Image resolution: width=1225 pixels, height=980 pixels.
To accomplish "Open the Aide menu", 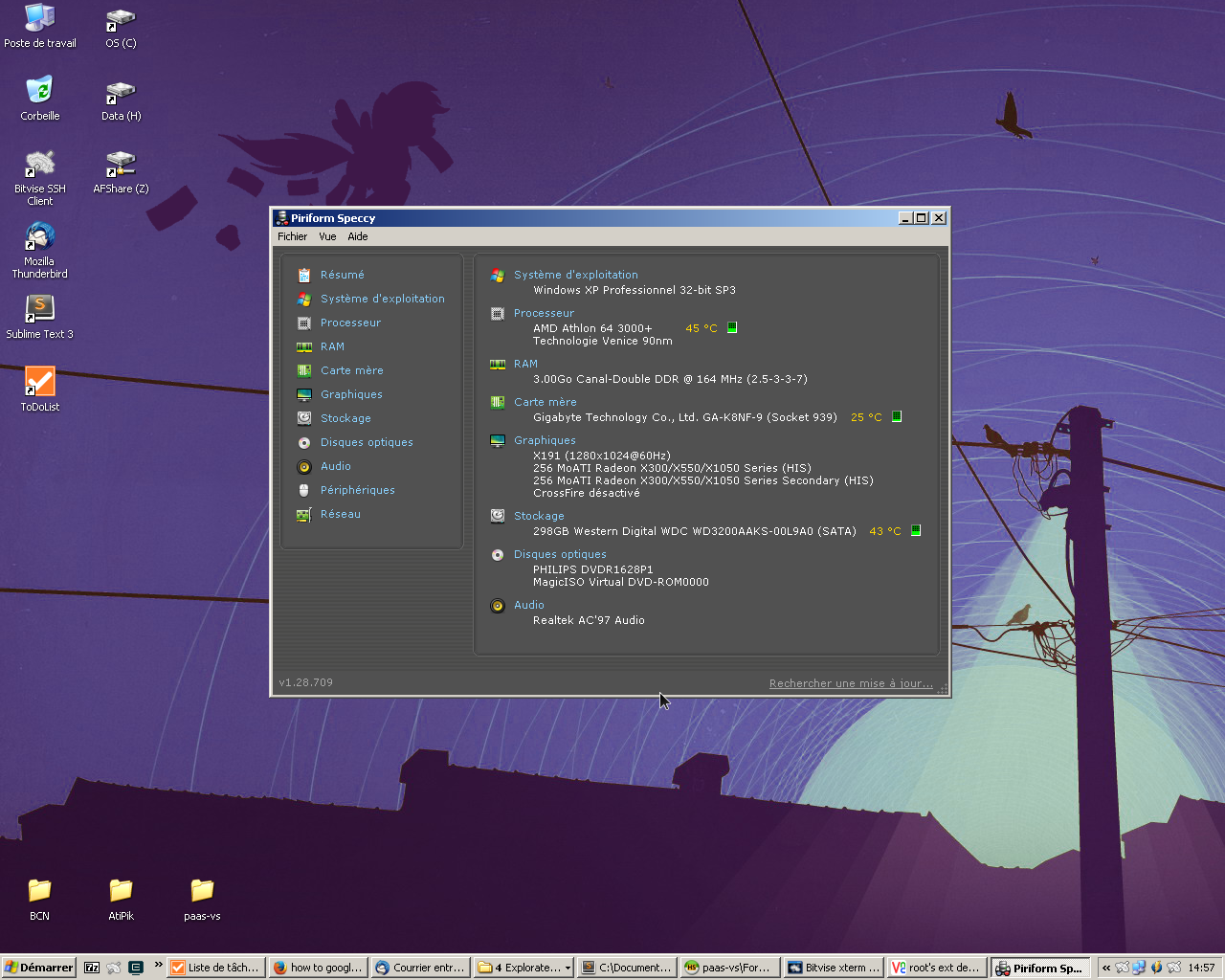I will (358, 236).
